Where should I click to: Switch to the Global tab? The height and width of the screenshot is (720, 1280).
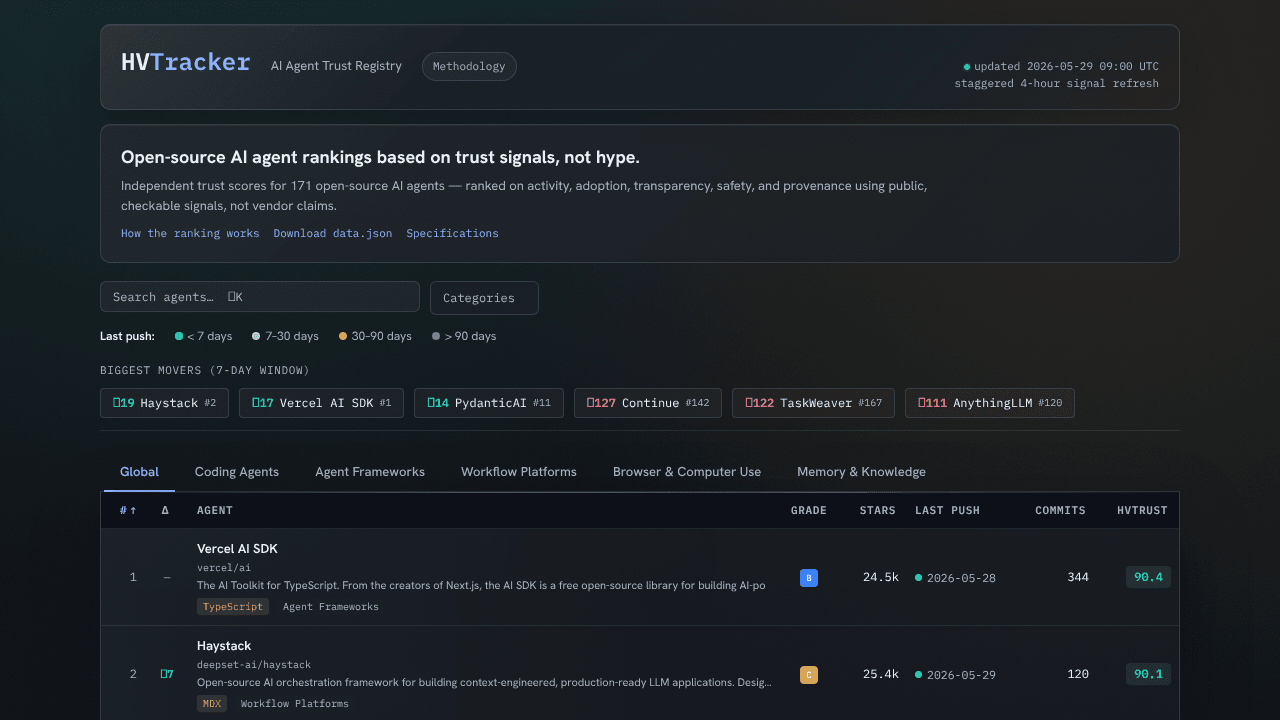point(139,472)
